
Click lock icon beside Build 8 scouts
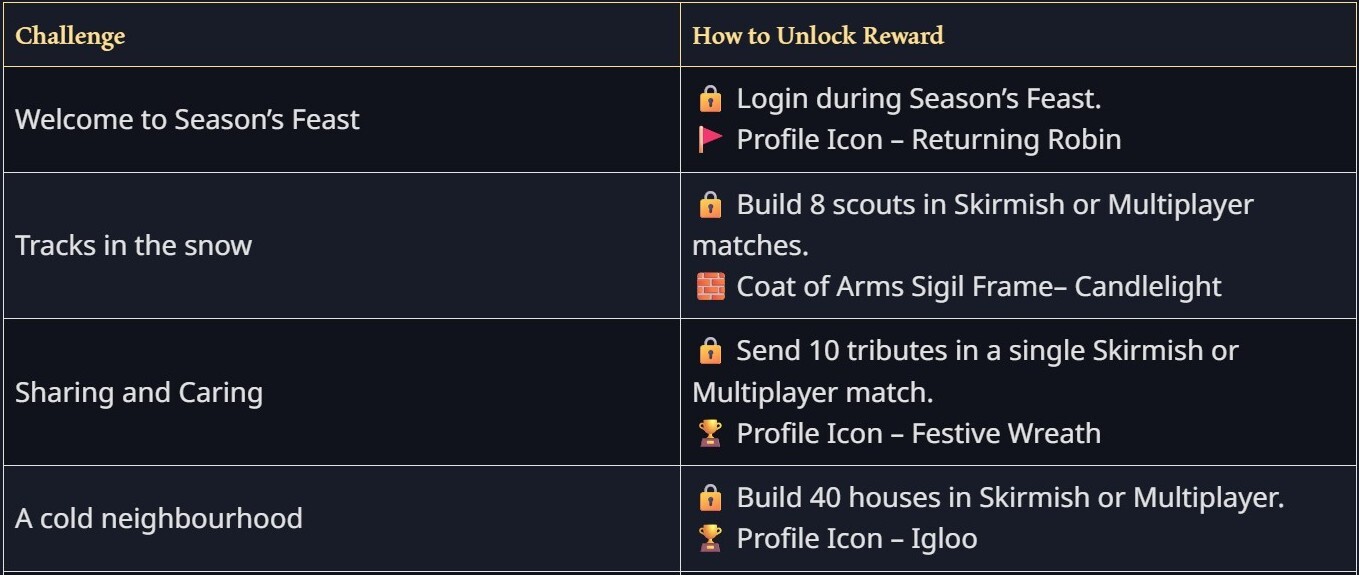[x=710, y=205]
